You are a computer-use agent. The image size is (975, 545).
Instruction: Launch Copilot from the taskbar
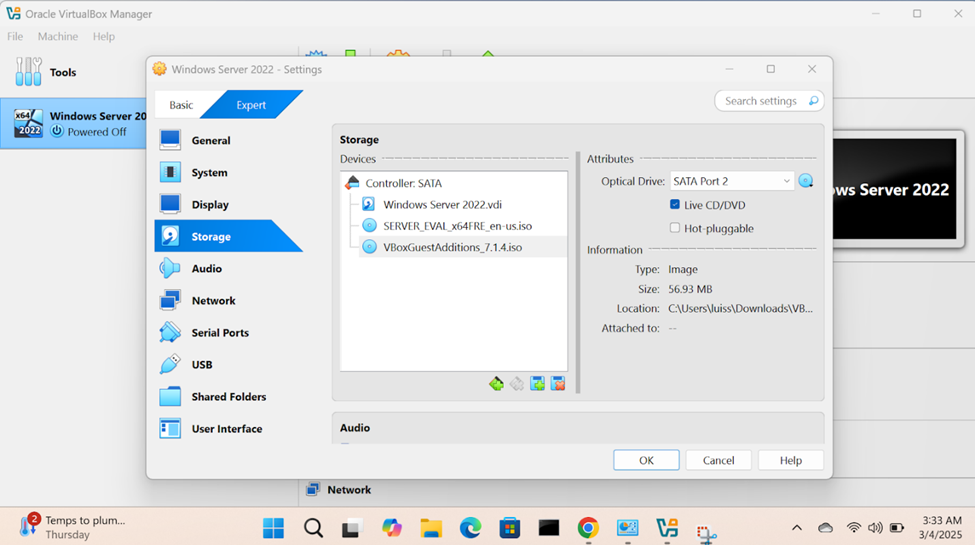(x=392, y=528)
